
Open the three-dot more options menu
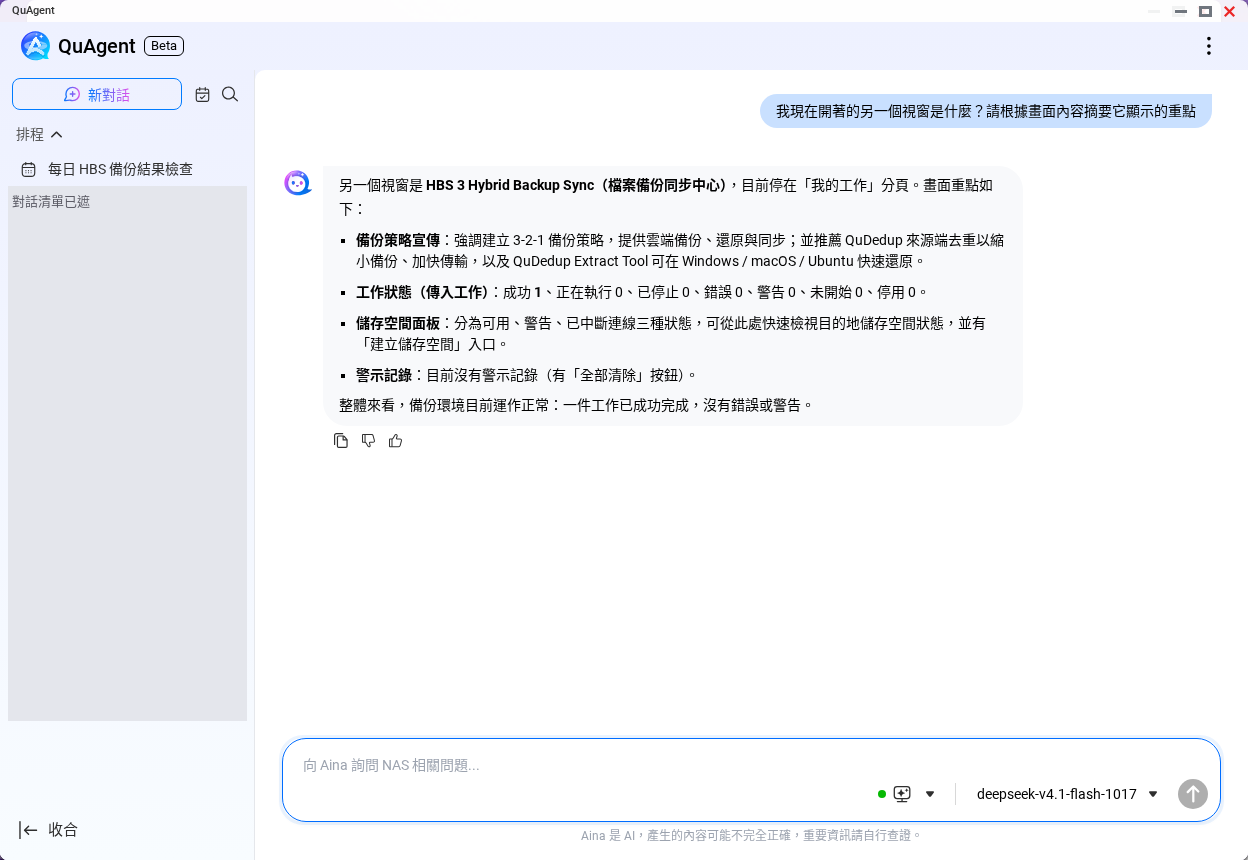[1209, 46]
